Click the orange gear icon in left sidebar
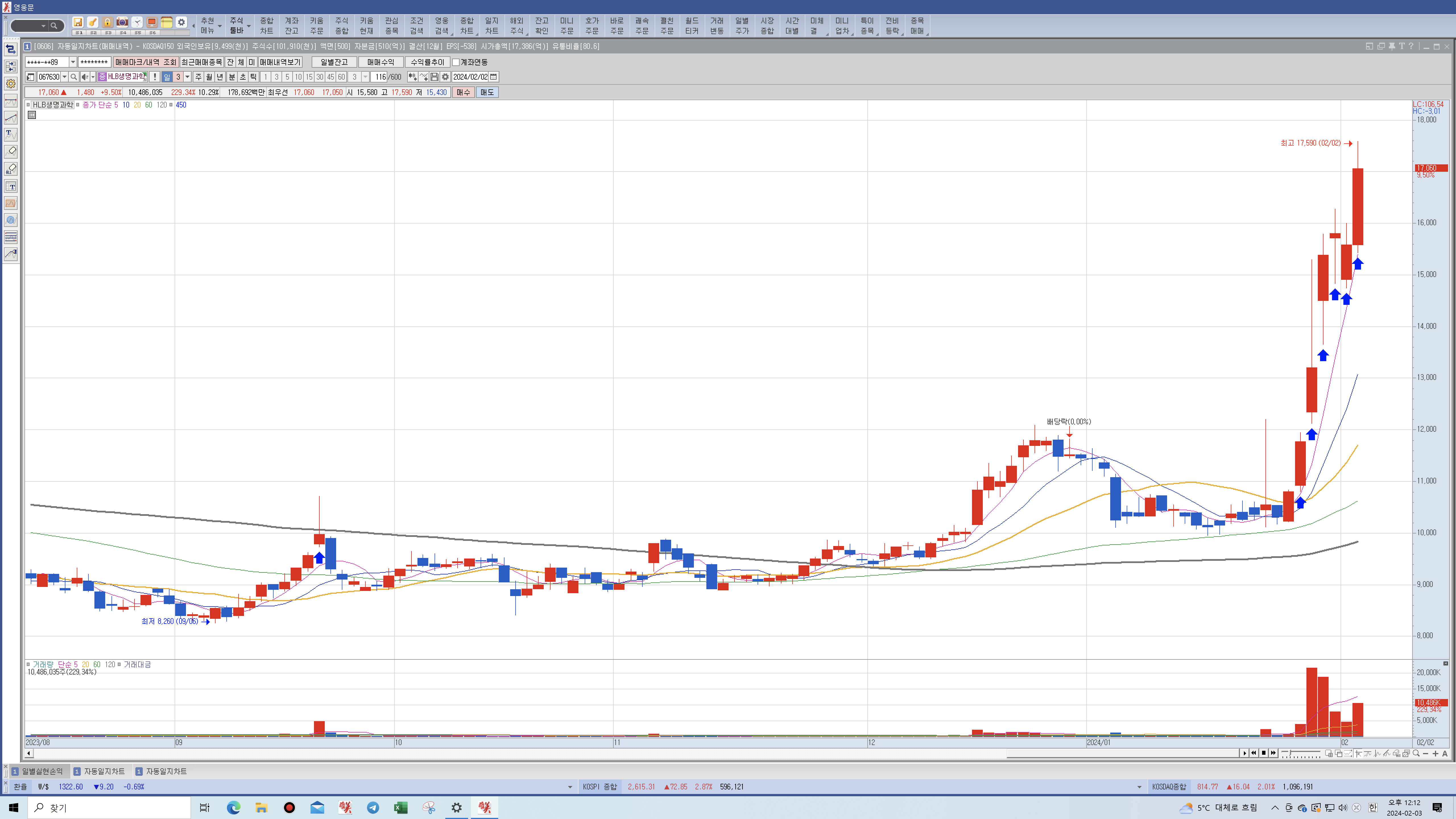 tap(11, 84)
